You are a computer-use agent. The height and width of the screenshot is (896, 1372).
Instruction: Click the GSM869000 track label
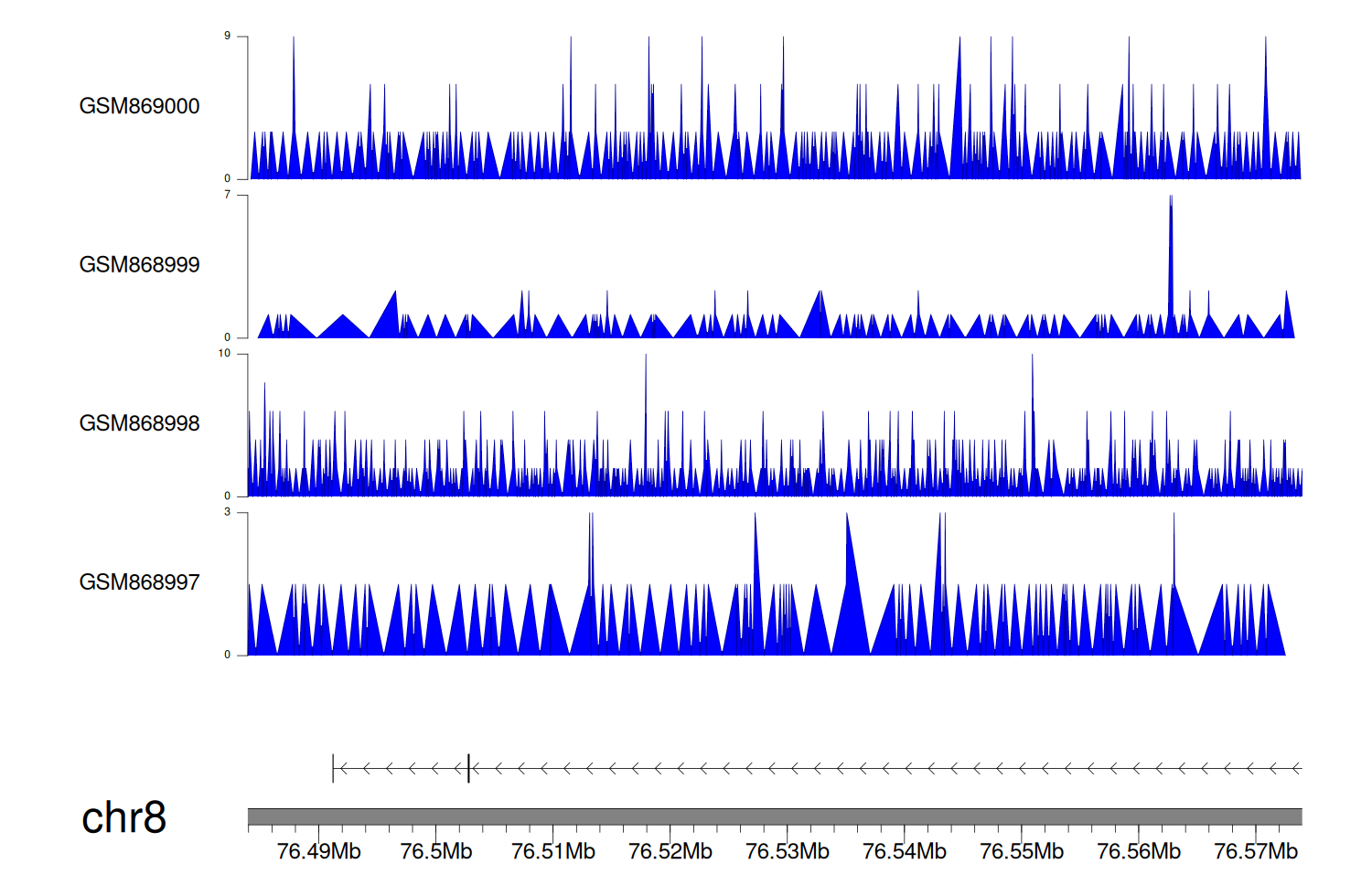[139, 106]
